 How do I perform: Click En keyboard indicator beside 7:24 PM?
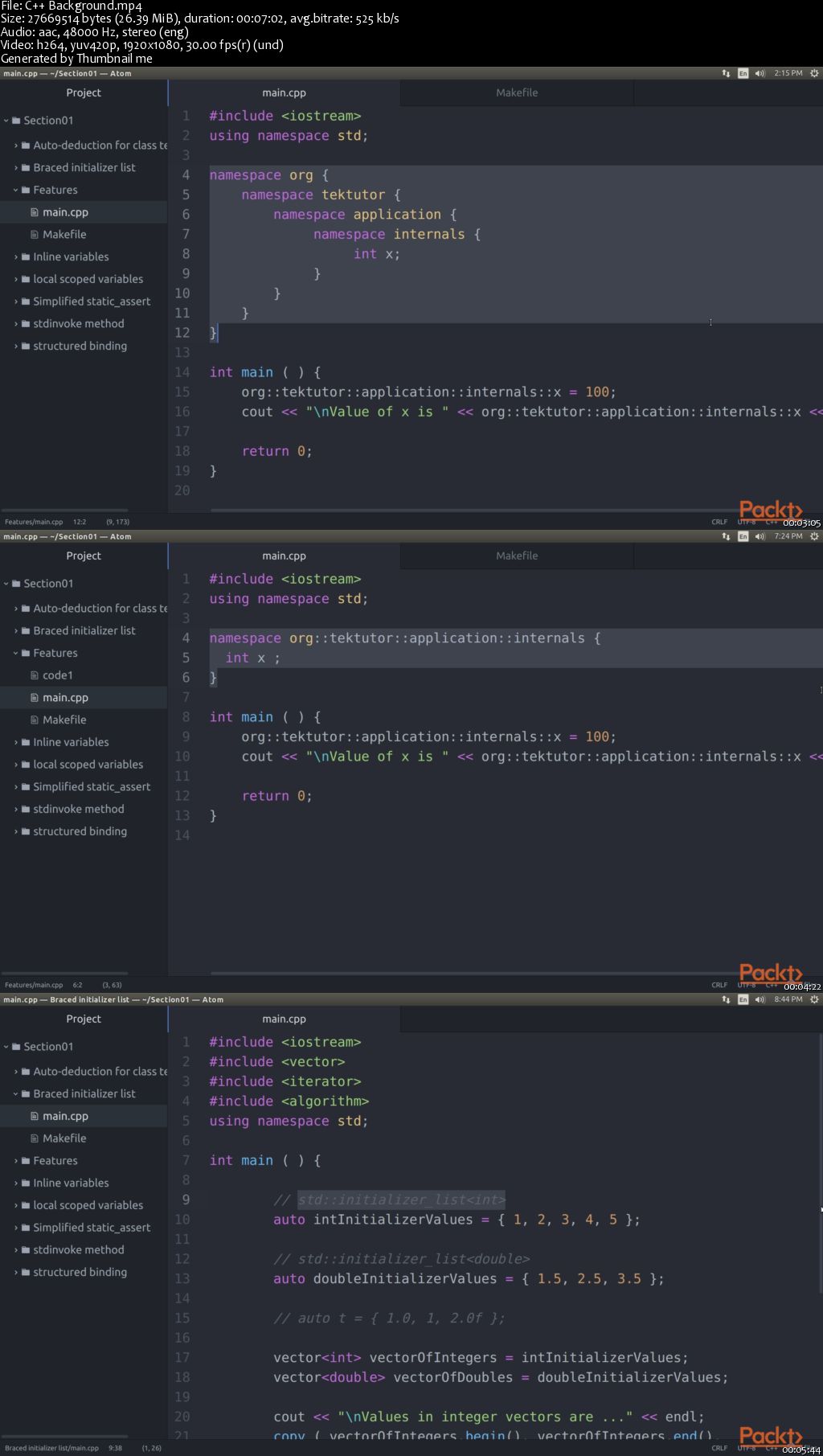pos(743,536)
